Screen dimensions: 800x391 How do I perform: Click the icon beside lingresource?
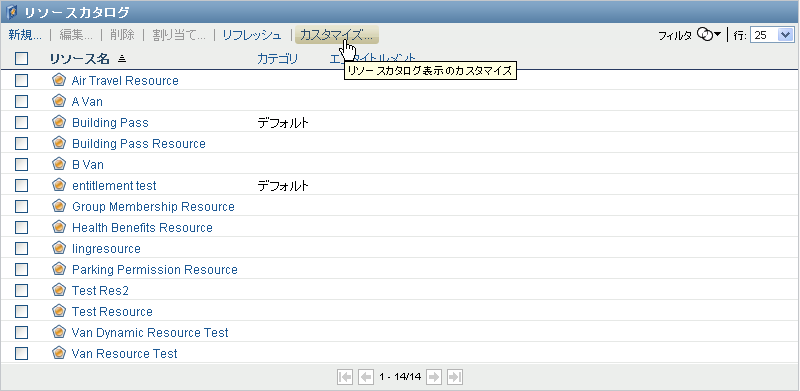[59, 248]
